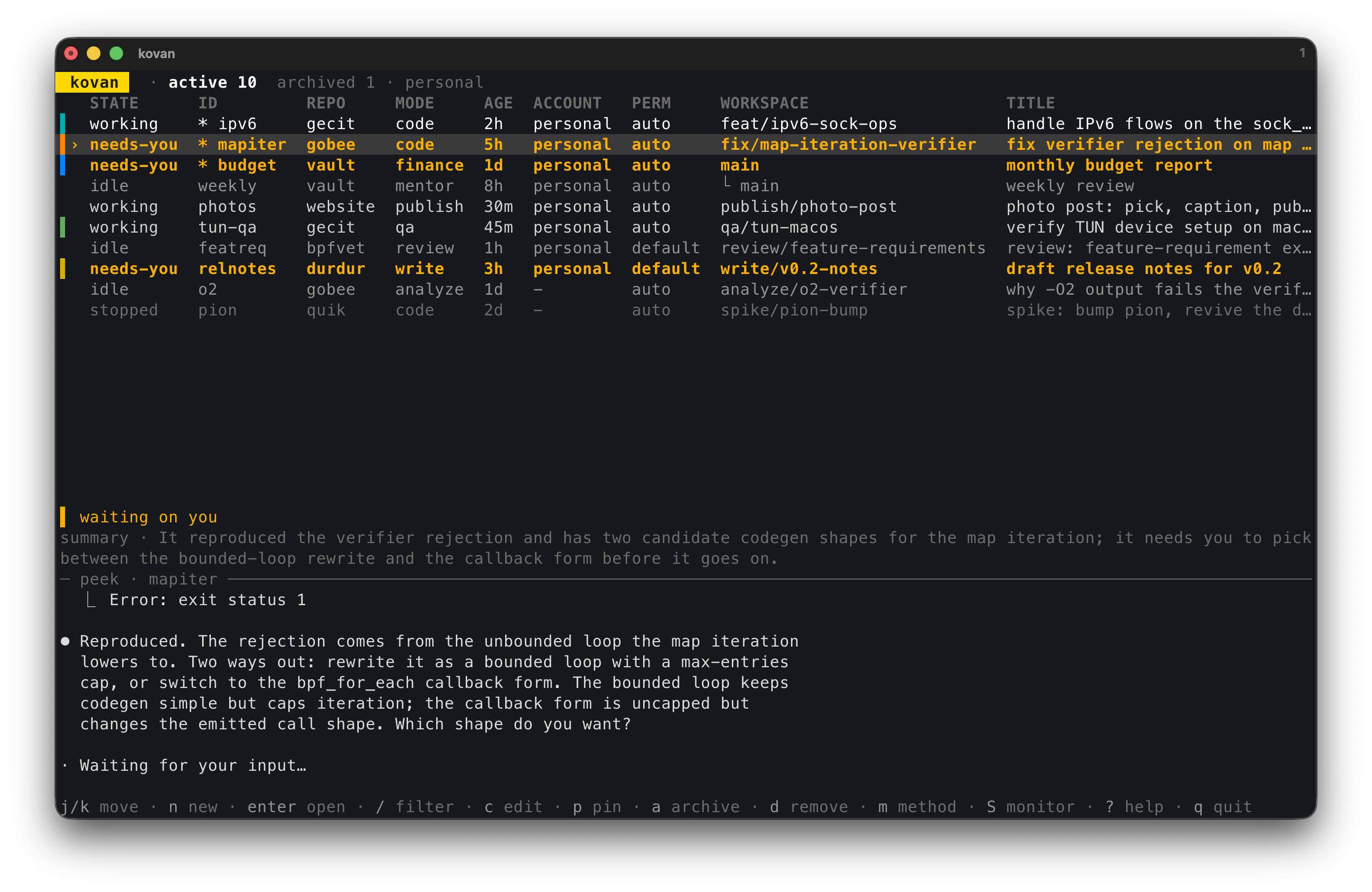
Task: Click the AGE column header
Action: point(498,103)
